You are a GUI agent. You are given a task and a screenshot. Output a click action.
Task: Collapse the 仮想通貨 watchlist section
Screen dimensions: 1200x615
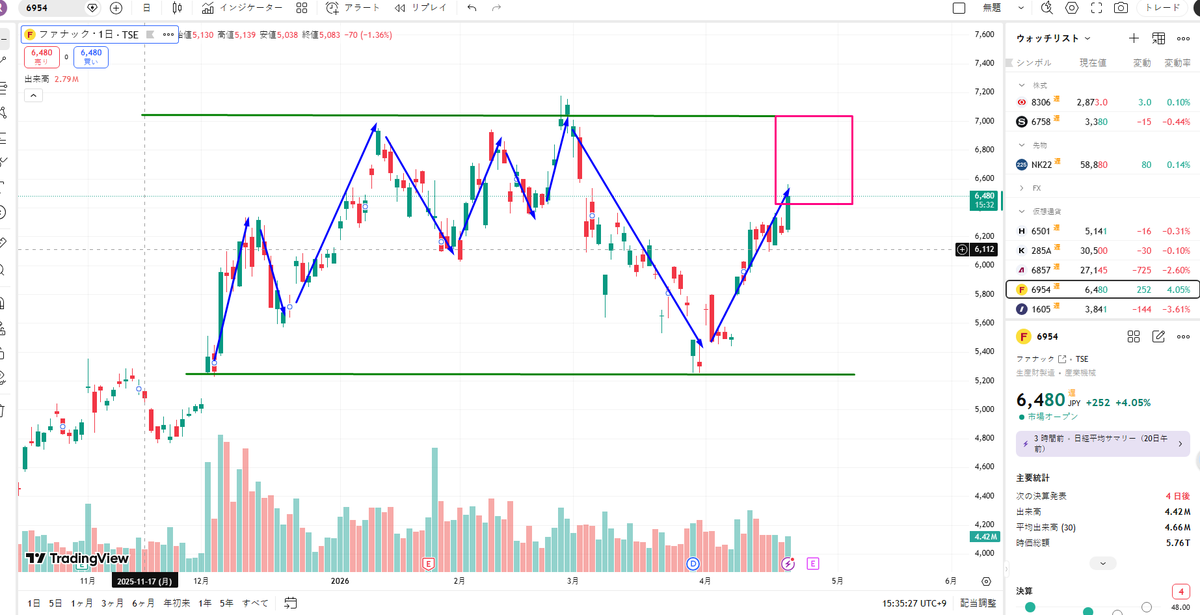1021,211
